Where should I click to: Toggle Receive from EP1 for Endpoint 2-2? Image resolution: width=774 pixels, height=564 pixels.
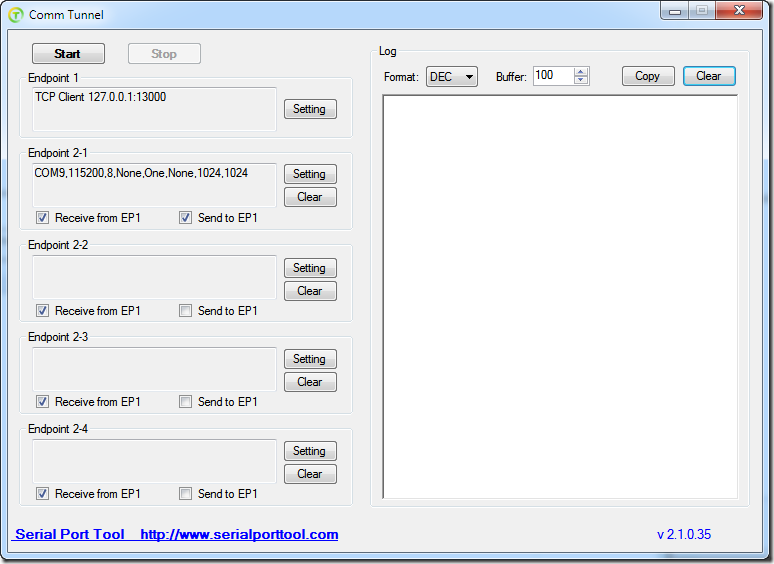42,311
